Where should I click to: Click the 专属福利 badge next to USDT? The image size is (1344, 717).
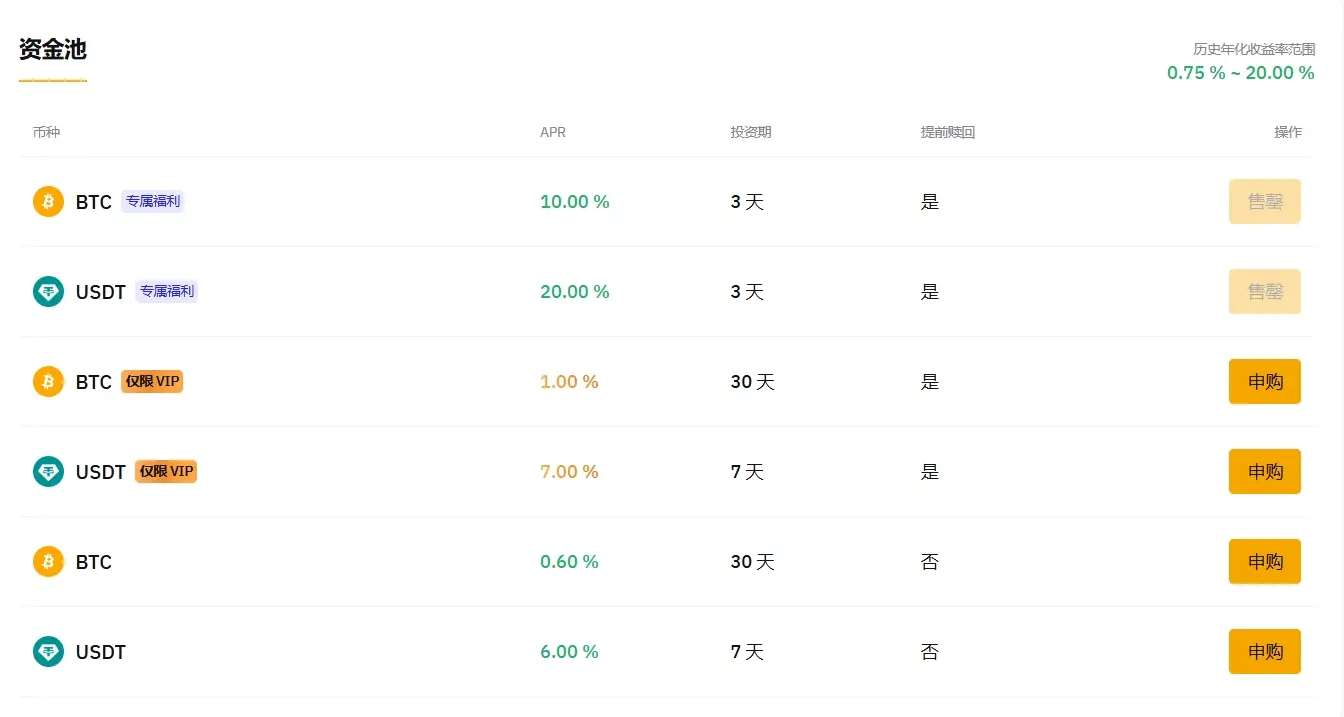tap(167, 291)
